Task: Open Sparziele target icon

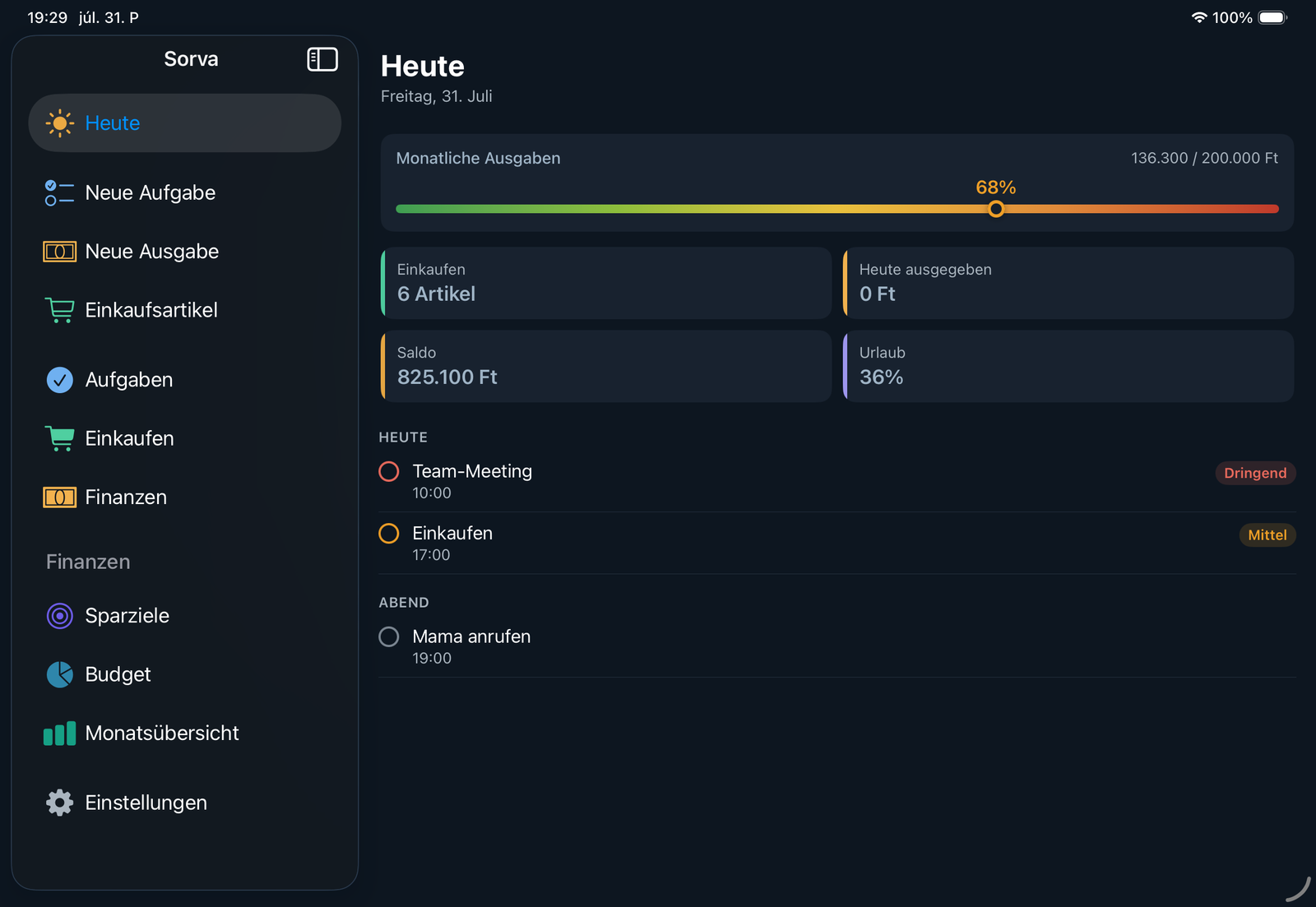Action: (60, 616)
